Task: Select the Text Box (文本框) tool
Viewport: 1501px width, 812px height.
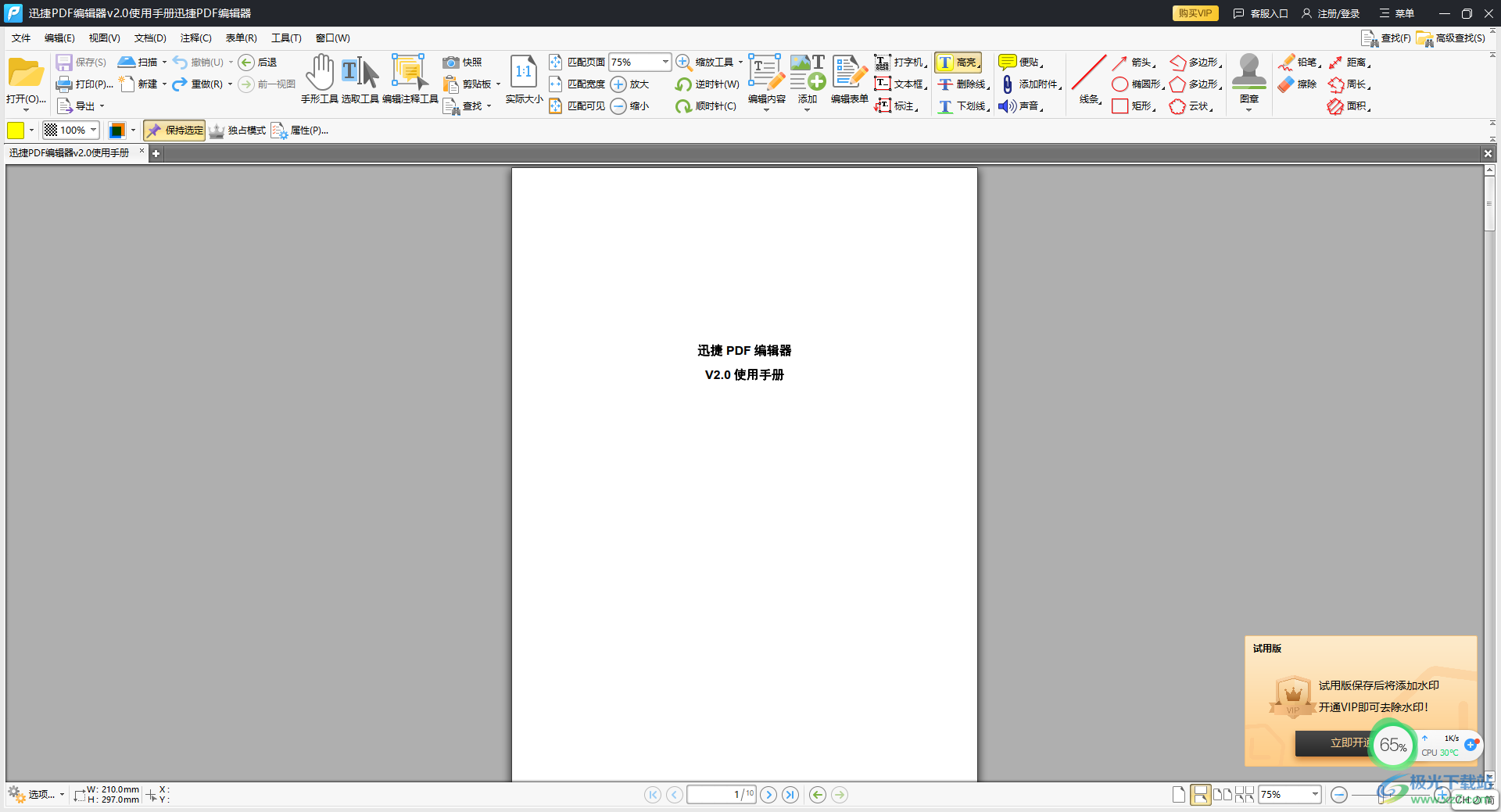Action: tap(900, 84)
